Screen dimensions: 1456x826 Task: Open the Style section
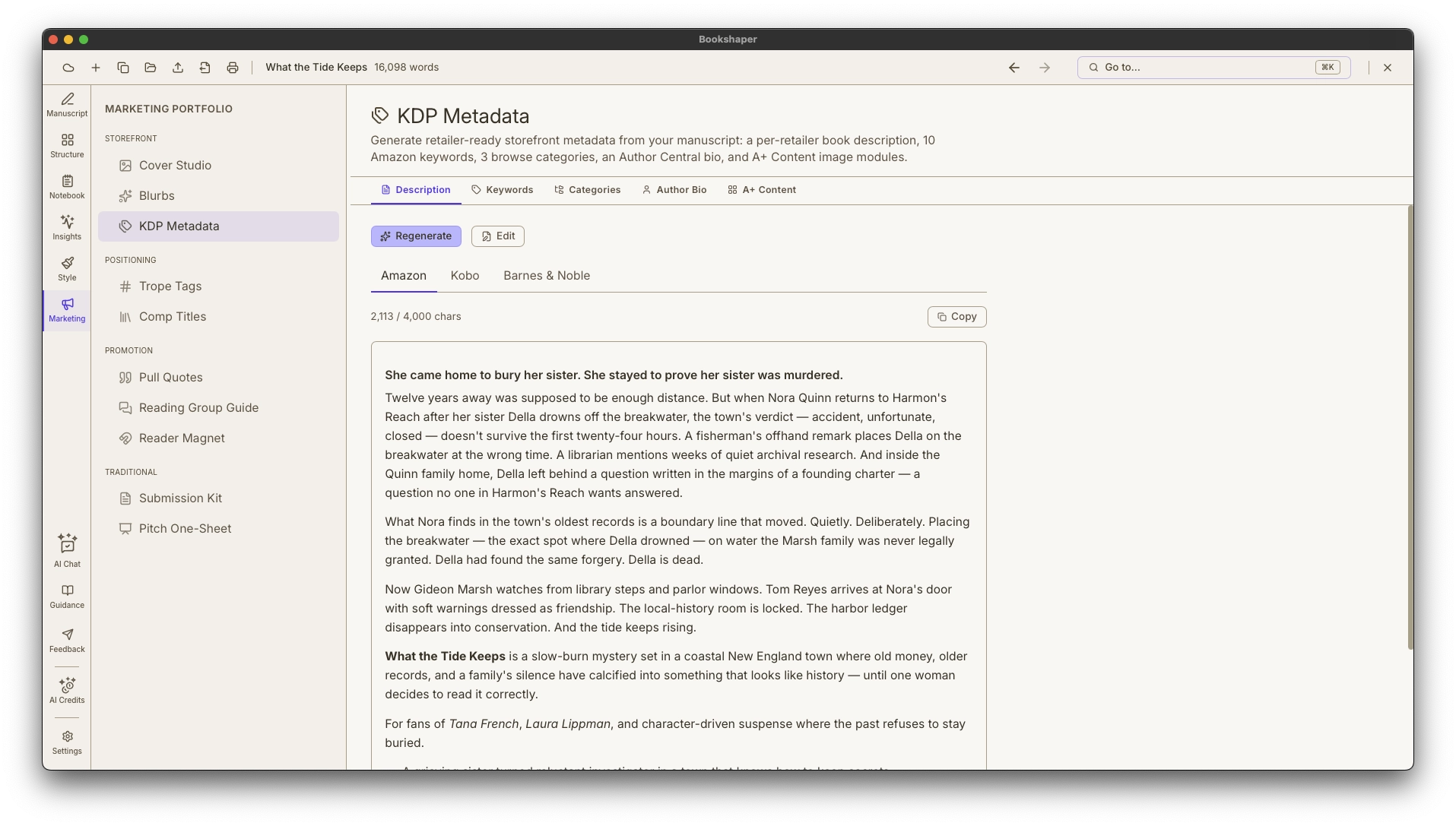(67, 269)
